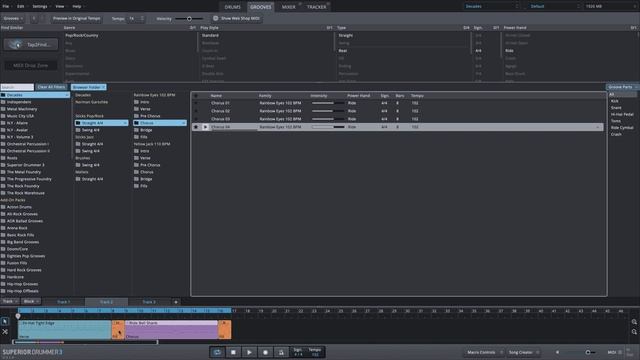Click the Chorus 01 intensity bar
The height and width of the screenshot is (360, 640).
point(328,103)
